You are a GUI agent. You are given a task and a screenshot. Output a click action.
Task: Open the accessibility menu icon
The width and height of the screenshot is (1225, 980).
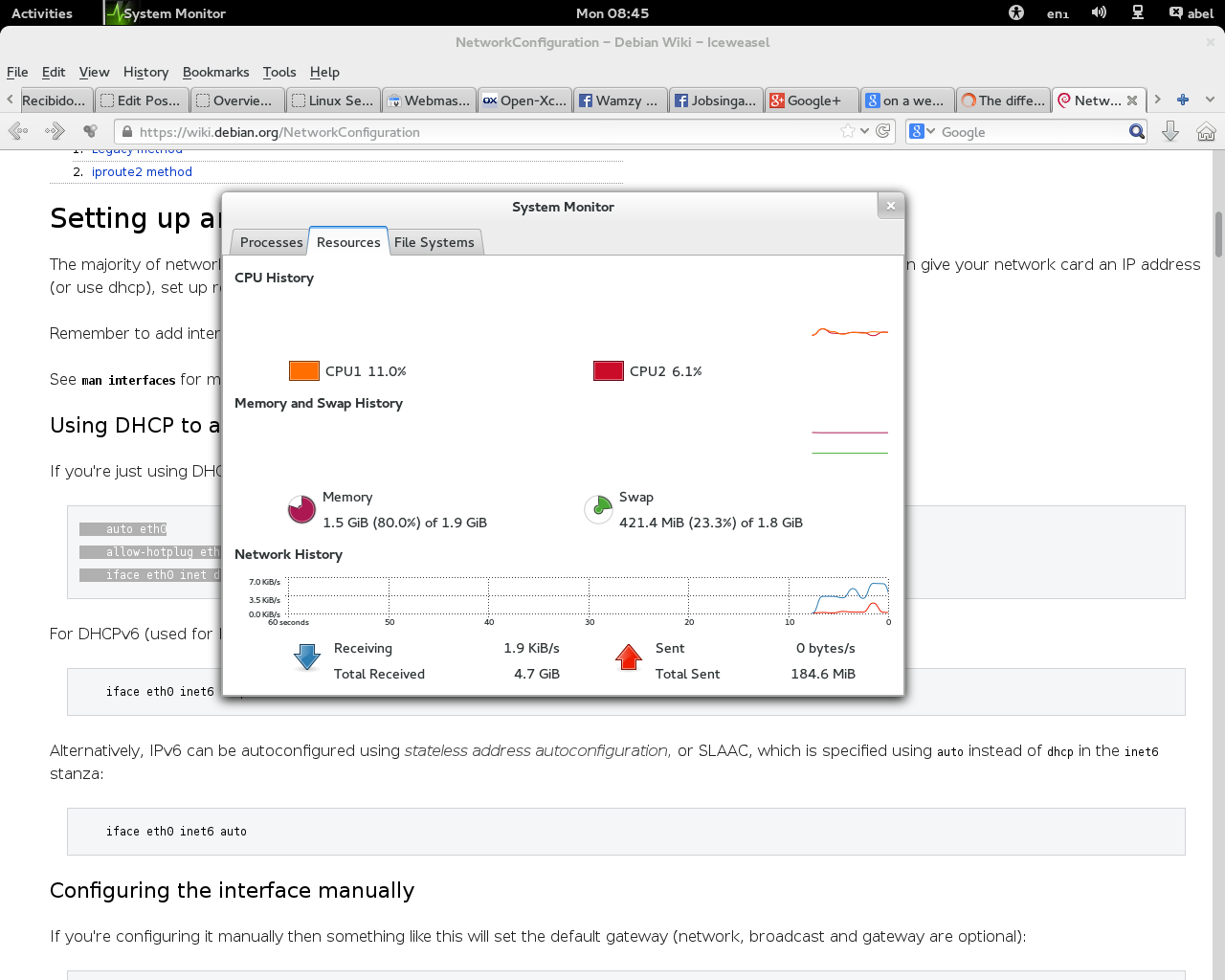(1016, 12)
